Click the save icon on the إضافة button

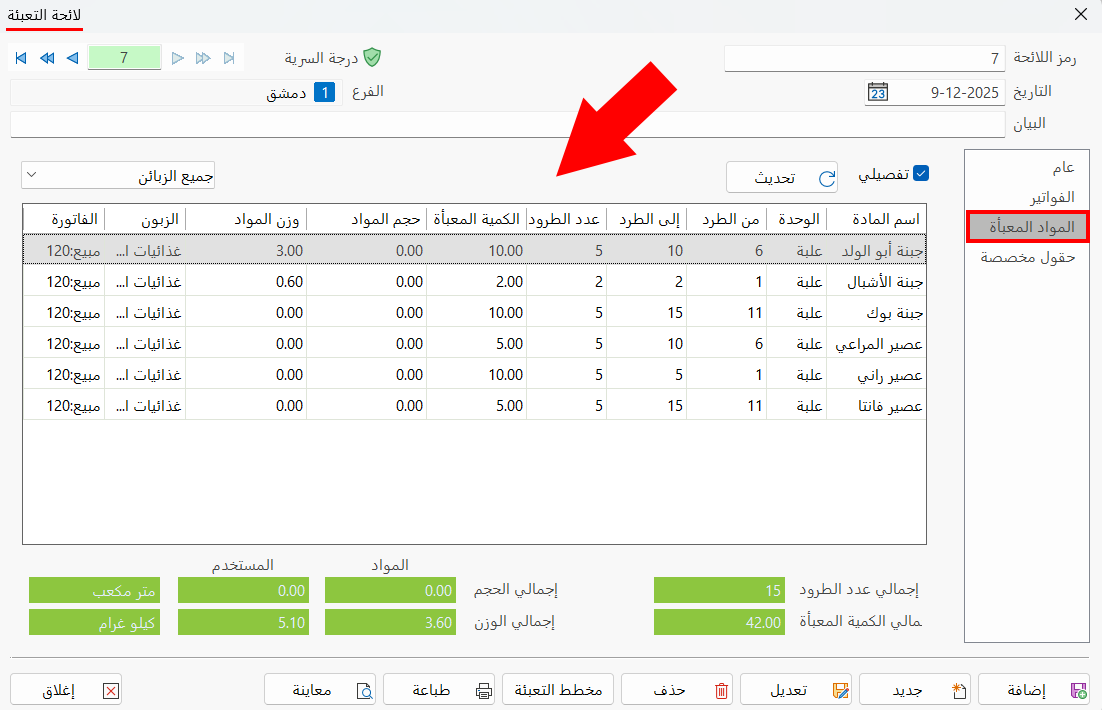(x=1081, y=689)
